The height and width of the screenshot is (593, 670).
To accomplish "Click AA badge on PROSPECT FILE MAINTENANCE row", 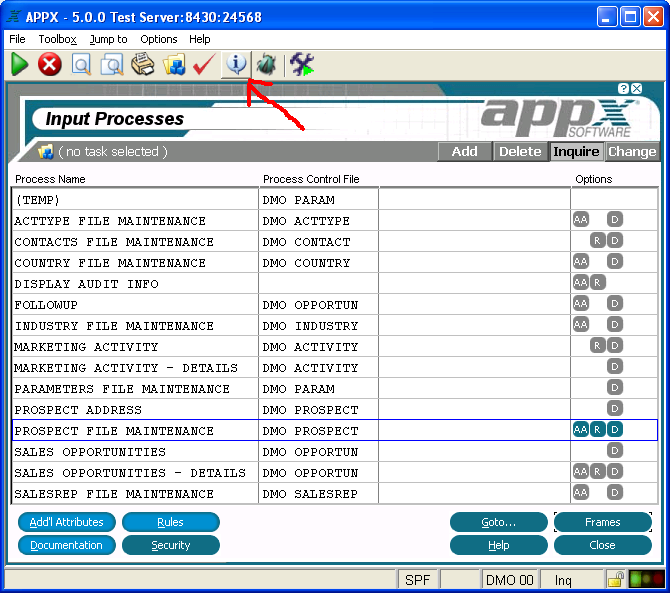I will tap(581, 429).
